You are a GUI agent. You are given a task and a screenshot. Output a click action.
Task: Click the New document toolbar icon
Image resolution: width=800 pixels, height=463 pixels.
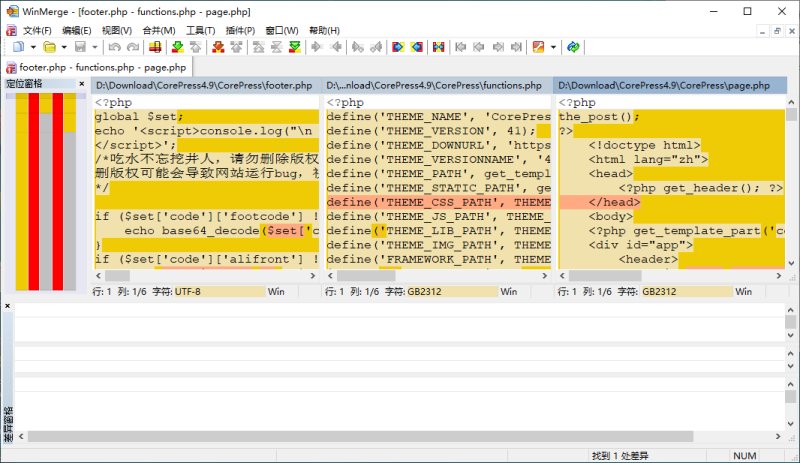[x=18, y=47]
